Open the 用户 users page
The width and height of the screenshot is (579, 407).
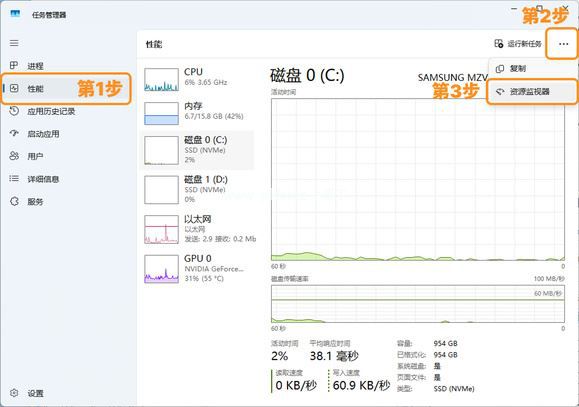point(35,156)
